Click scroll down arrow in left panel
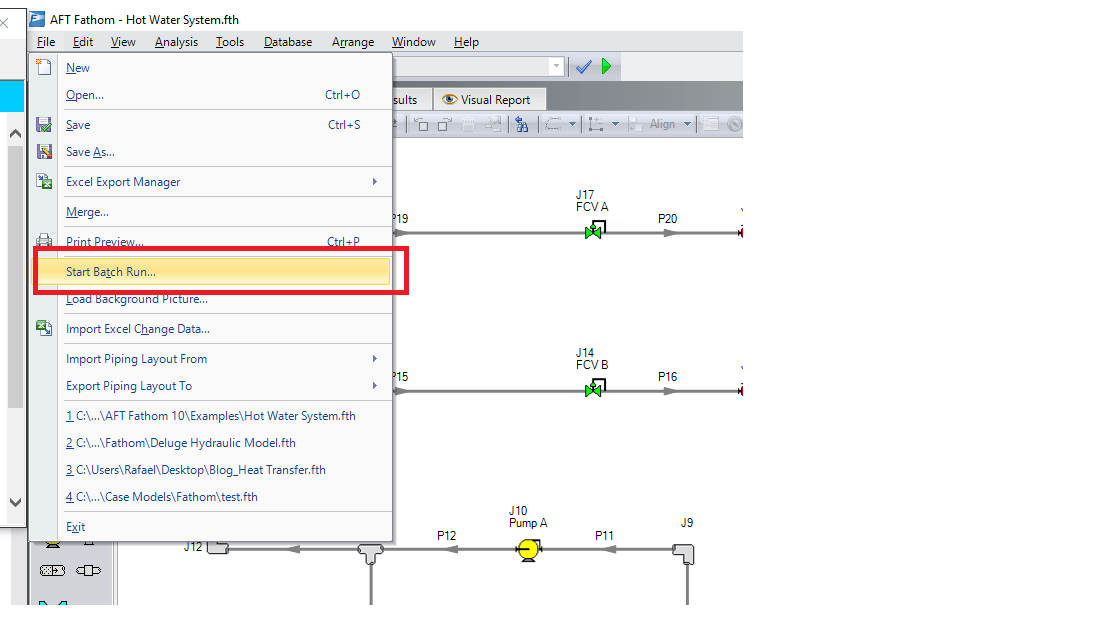The width and height of the screenshot is (1098, 624). [15, 502]
